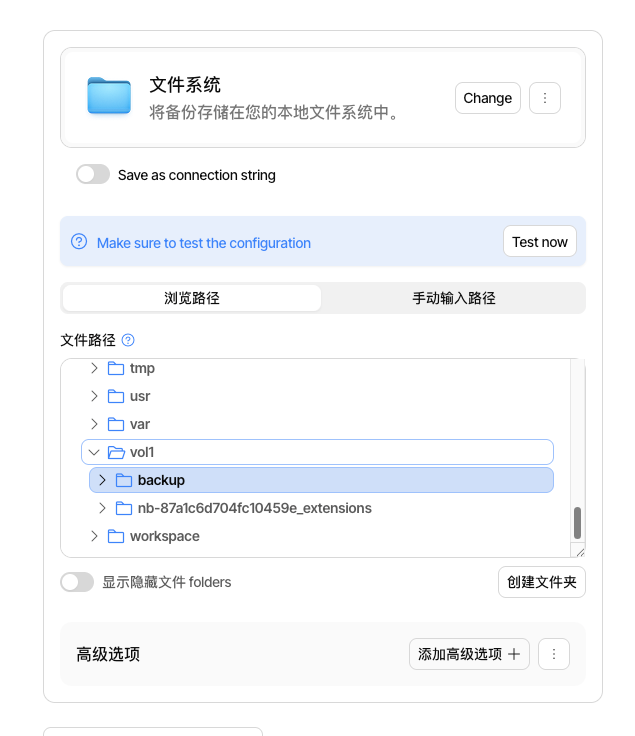Expand the usr folder
The image size is (635, 736).
coord(94,396)
